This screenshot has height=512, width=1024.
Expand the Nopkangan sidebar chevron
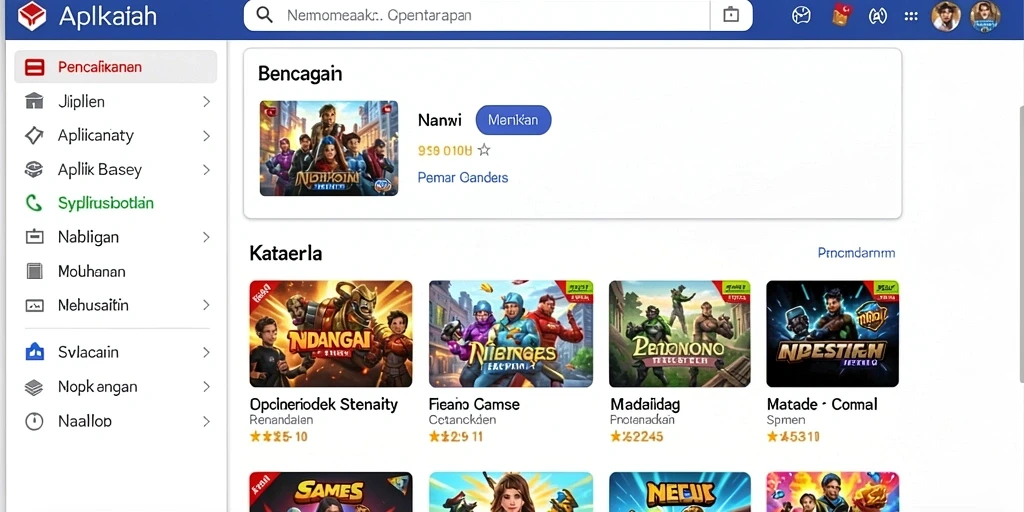pyautogui.click(x=206, y=387)
